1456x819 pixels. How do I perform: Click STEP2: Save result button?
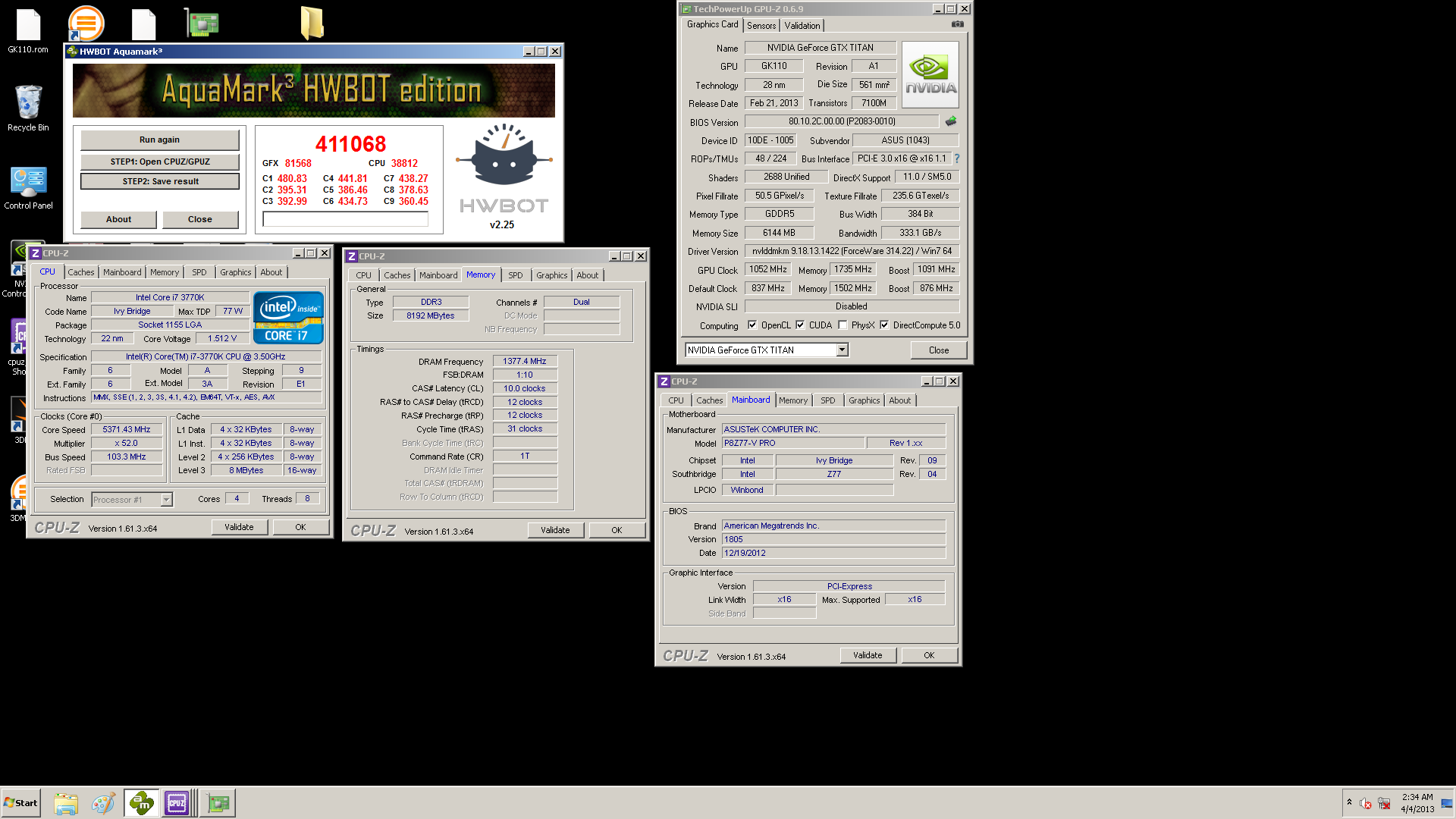(160, 181)
